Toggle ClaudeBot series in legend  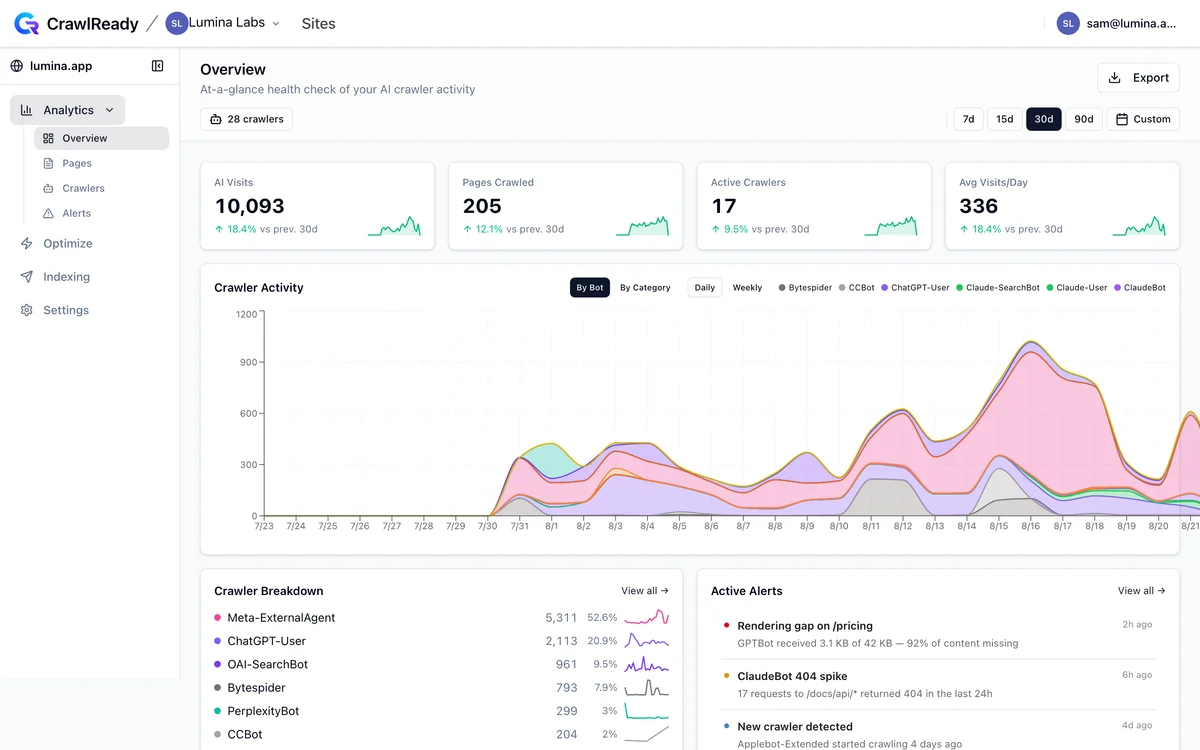(x=1140, y=287)
